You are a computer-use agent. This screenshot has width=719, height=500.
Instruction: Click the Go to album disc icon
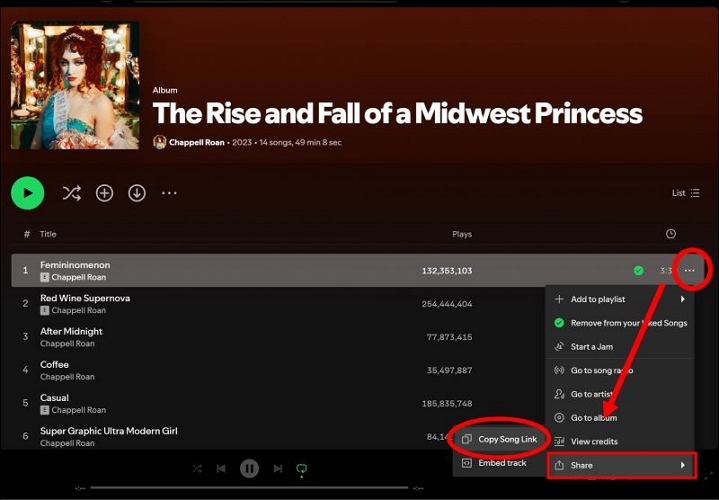coord(559,418)
